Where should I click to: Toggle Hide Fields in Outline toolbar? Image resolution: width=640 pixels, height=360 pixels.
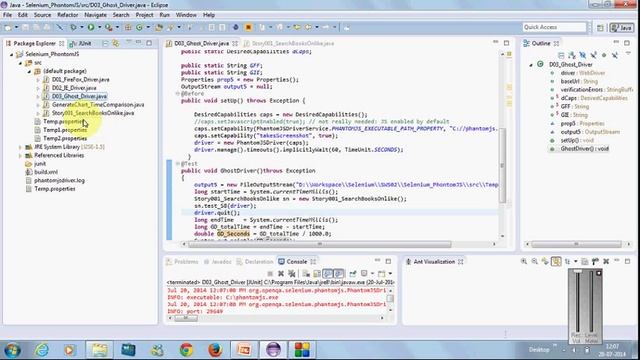point(582,55)
